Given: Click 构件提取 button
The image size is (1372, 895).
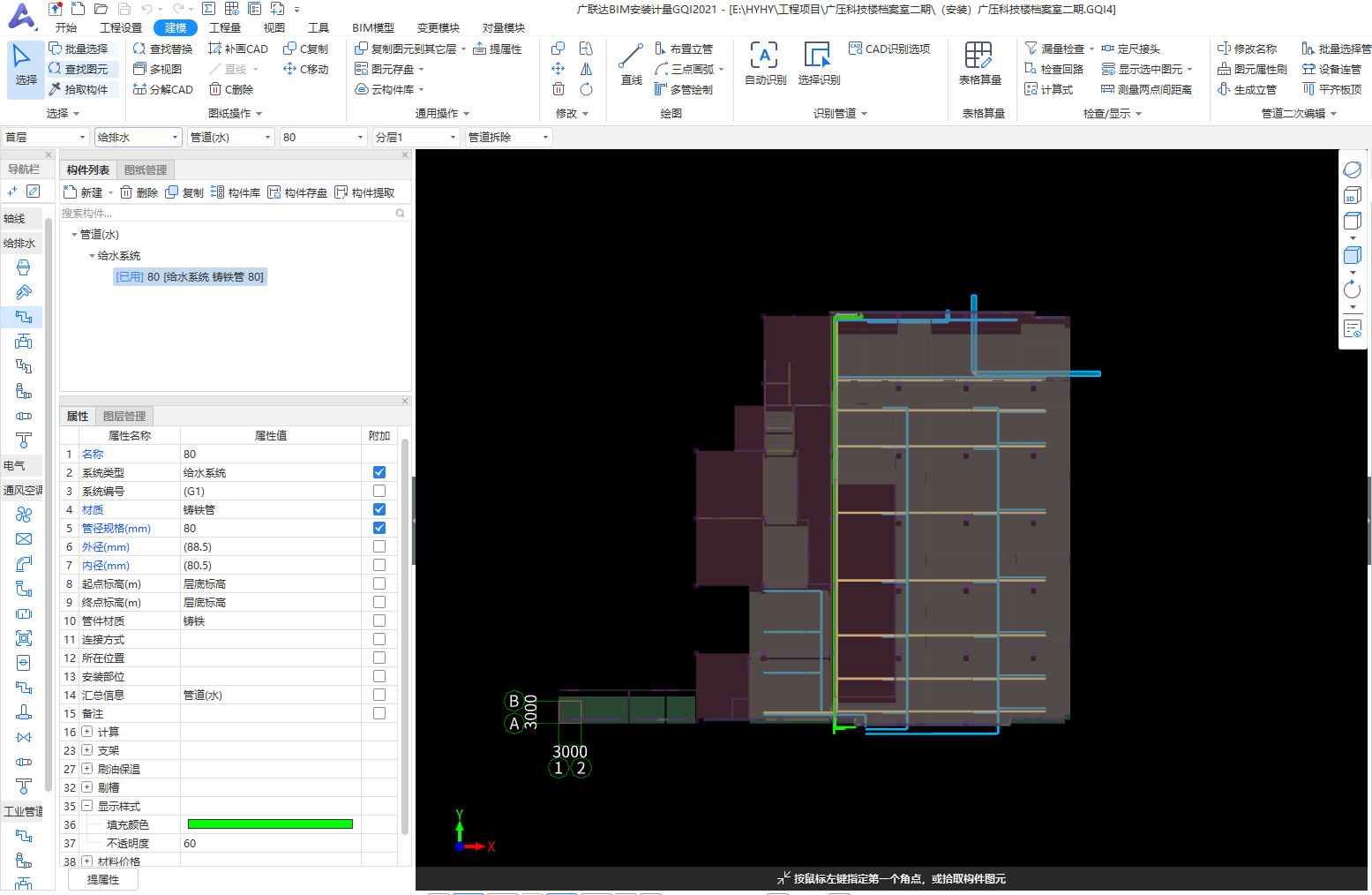Looking at the screenshot, I should pos(364,192).
